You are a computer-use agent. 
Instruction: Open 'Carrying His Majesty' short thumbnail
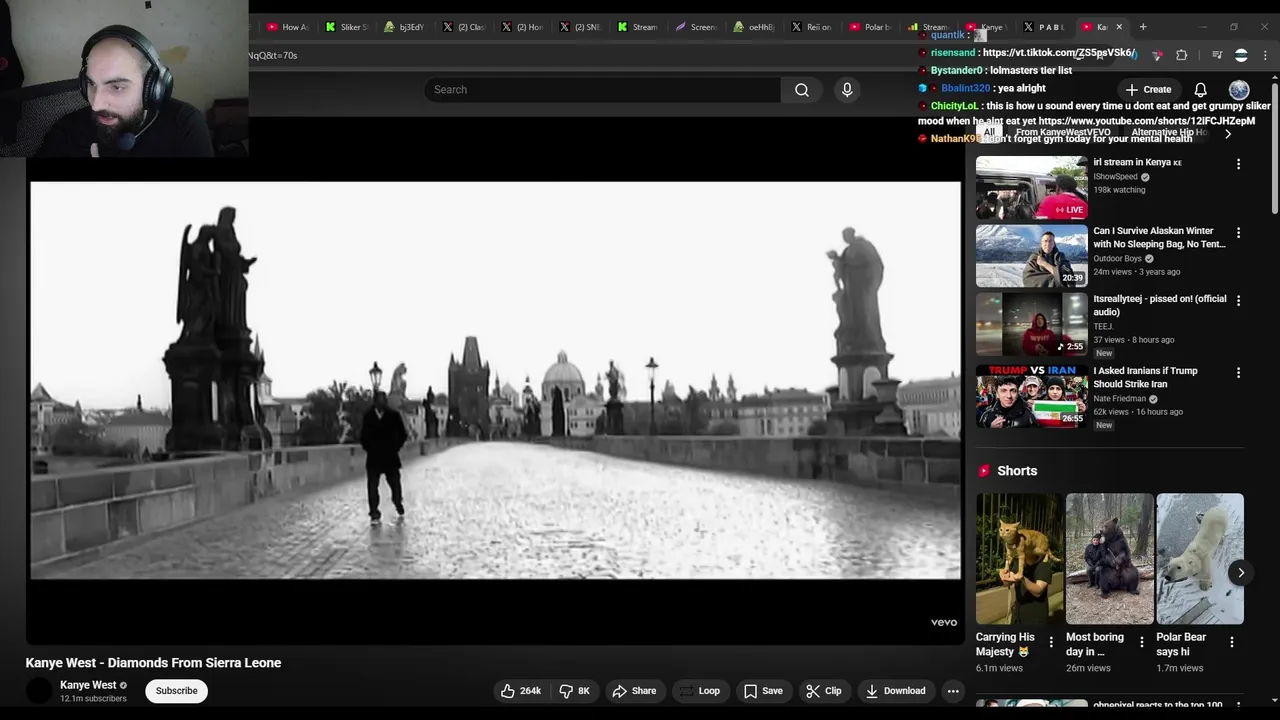[1020, 559]
